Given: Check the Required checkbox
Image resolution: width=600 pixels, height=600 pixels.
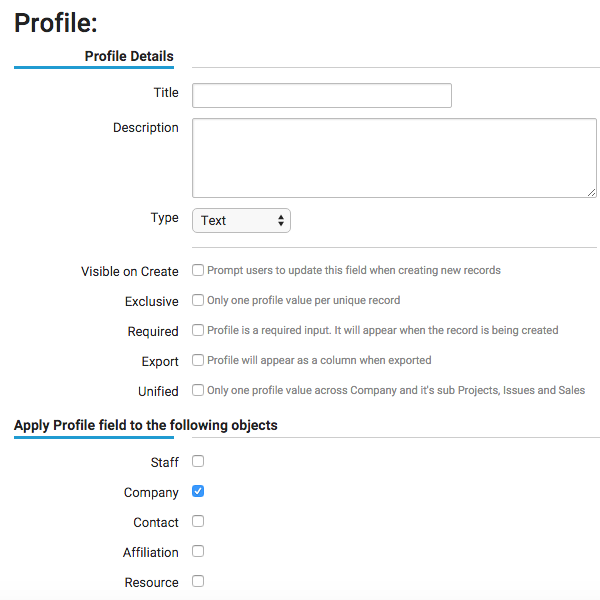Looking at the screenshot, I should 198,330.
